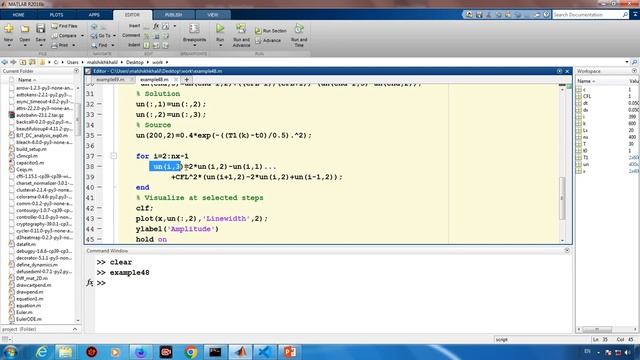Viewport: 640px width, 360px height.
Task: Open Google Chrome from taskbar
Action: coord(191,352)
